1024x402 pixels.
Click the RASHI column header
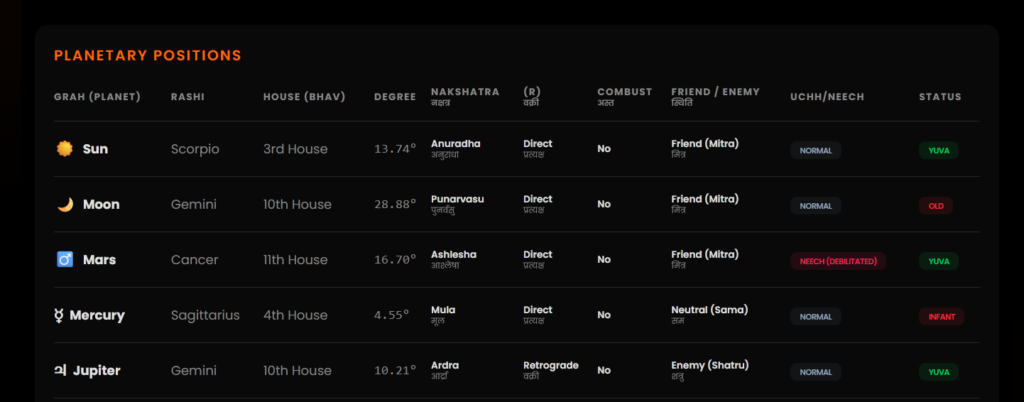tap(188, 97)
